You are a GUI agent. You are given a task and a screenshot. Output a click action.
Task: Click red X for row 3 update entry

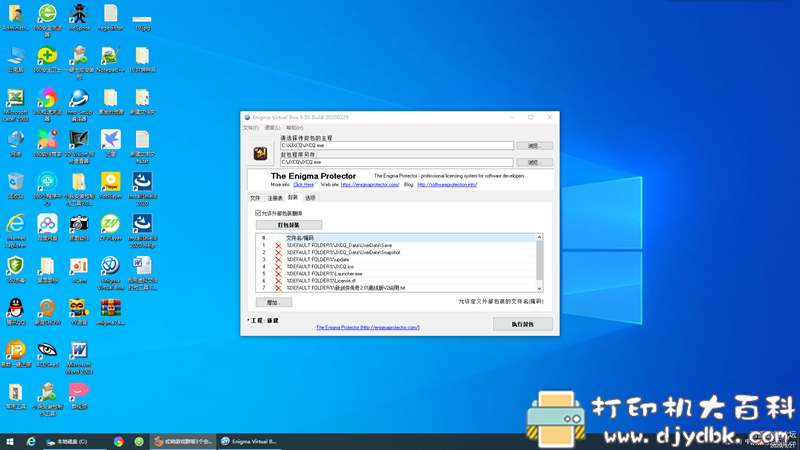coord(279,260)
